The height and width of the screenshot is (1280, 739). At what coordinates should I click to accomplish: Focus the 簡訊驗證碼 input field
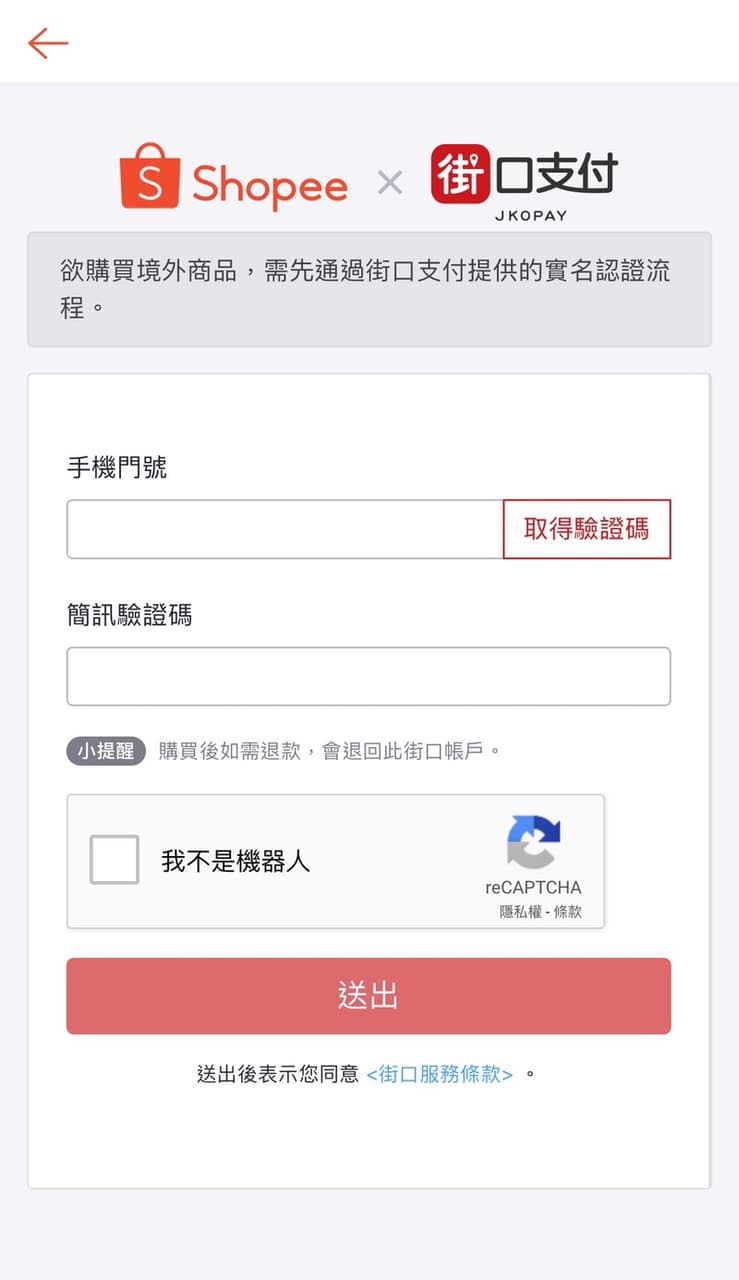pos(368,676)
